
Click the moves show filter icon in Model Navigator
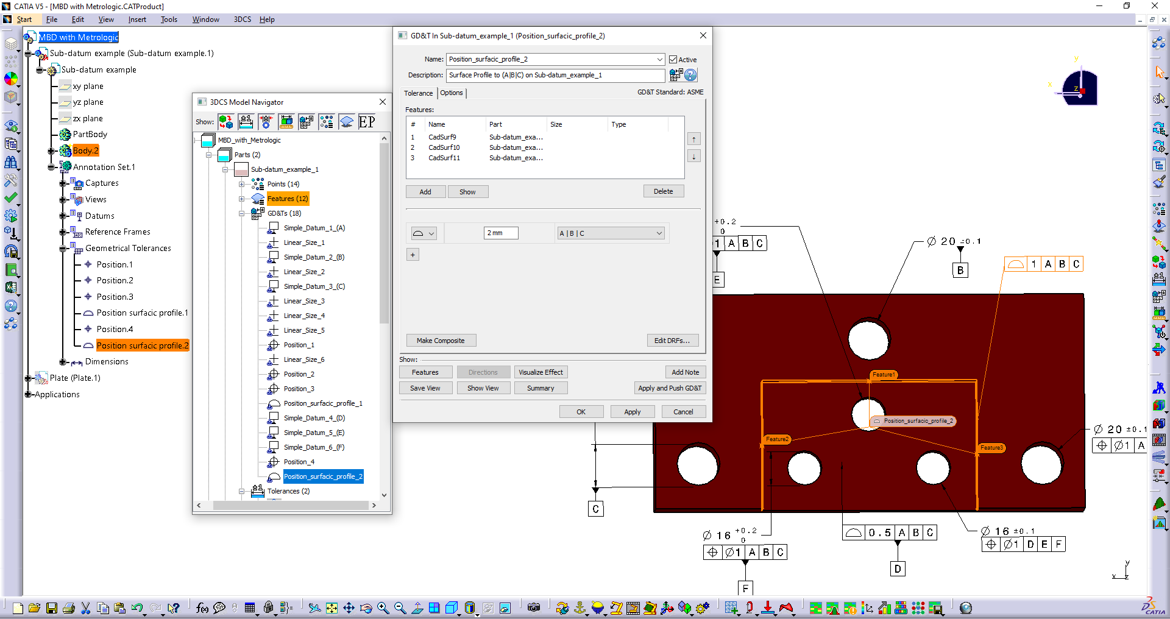click(224, 121)
